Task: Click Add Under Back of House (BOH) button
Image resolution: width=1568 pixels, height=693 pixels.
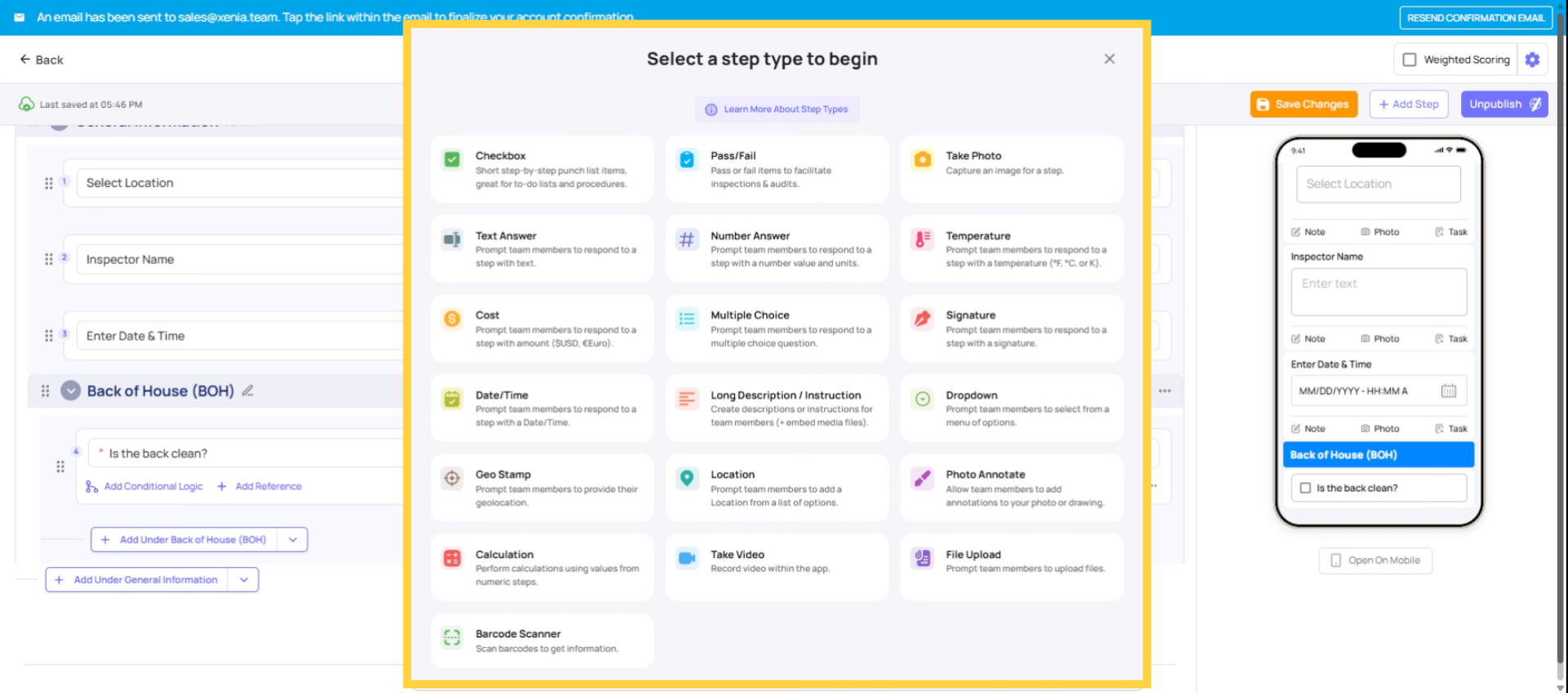Action: pos(184,539)
